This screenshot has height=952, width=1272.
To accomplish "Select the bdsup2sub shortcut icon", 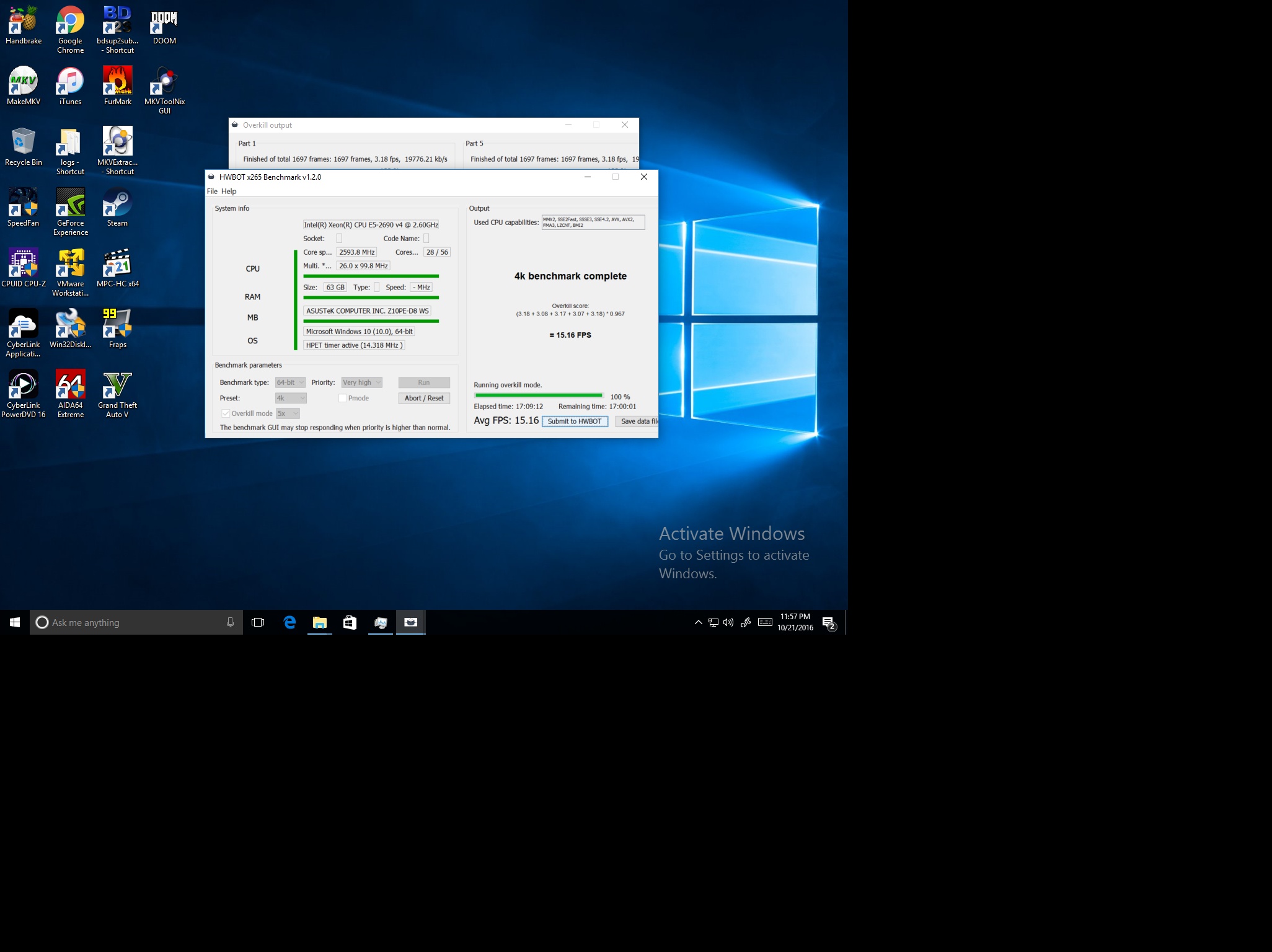I will pos(117,29).
